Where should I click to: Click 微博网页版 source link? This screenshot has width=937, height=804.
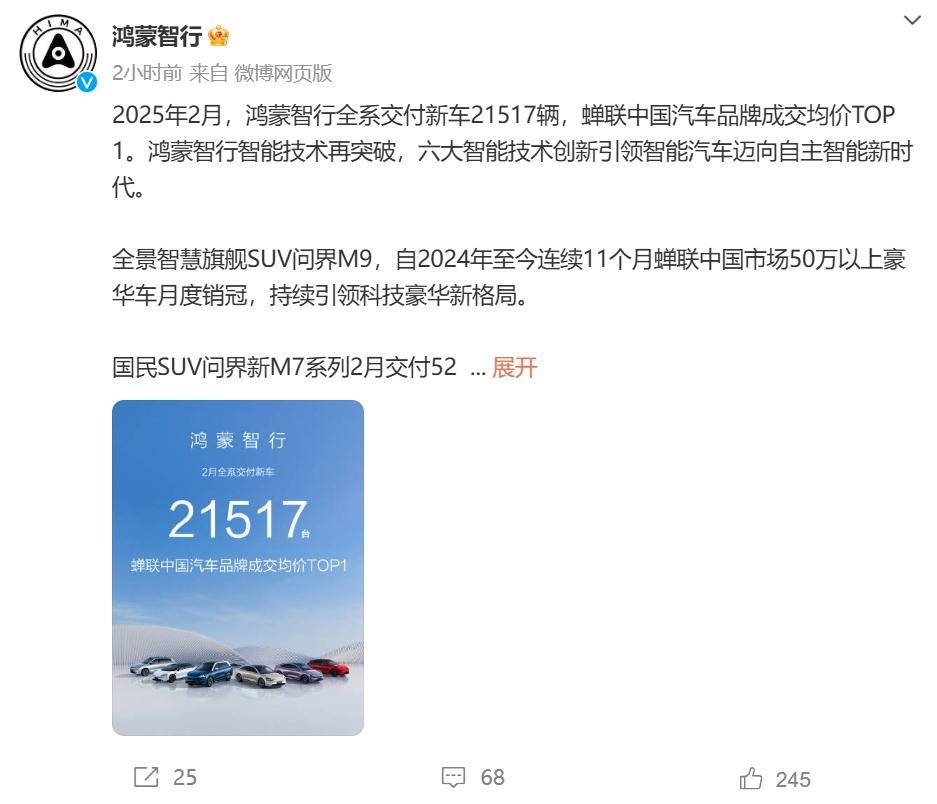(x=283, y=73)
